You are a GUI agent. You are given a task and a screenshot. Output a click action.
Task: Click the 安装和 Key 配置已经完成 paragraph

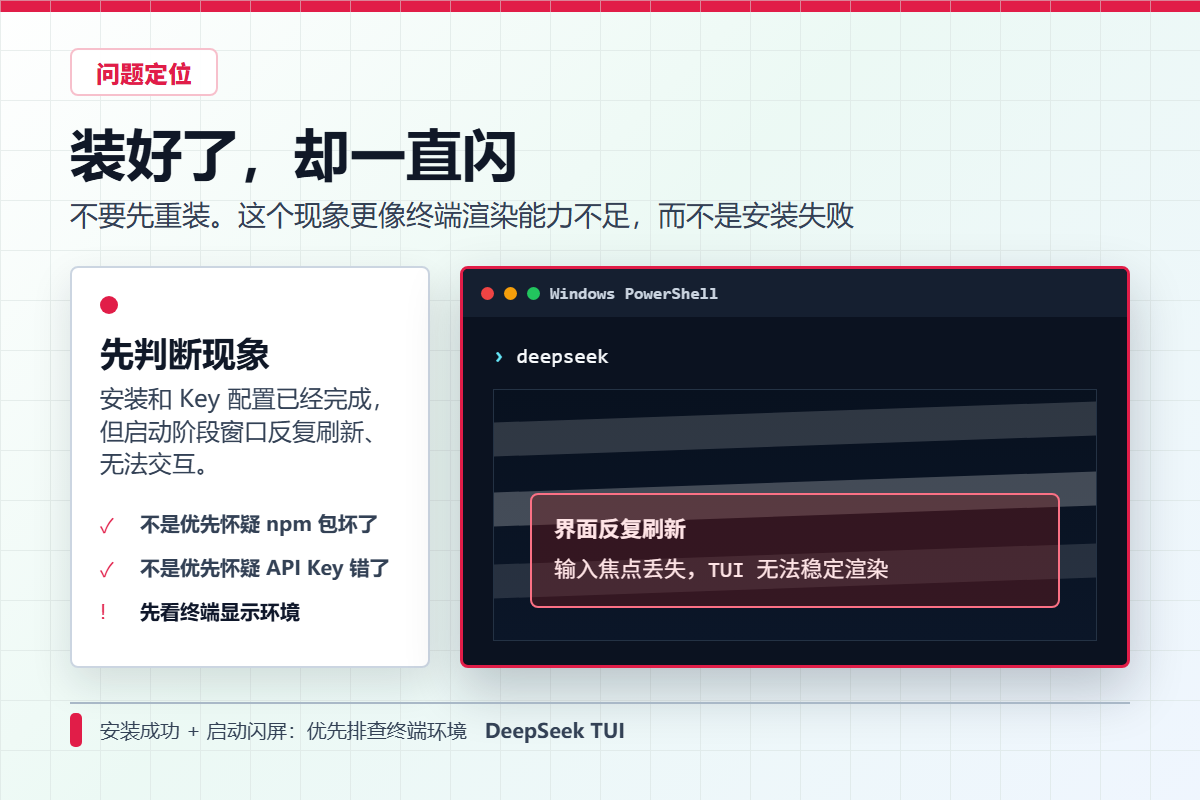click(x=243, y=431)
